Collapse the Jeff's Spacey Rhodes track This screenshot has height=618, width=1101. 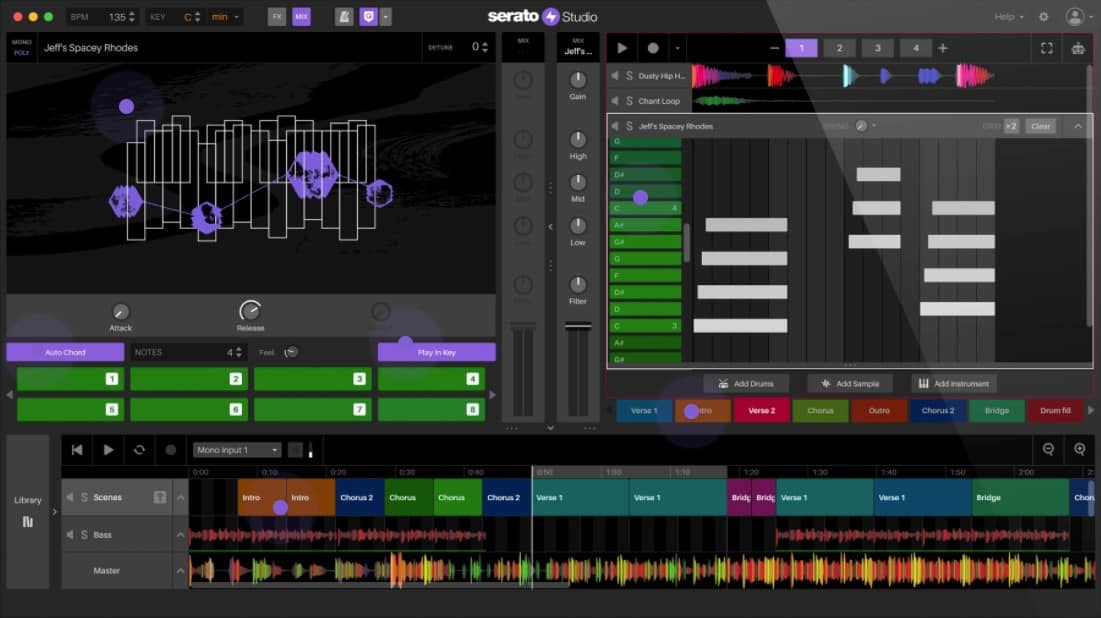point(1078,126)
